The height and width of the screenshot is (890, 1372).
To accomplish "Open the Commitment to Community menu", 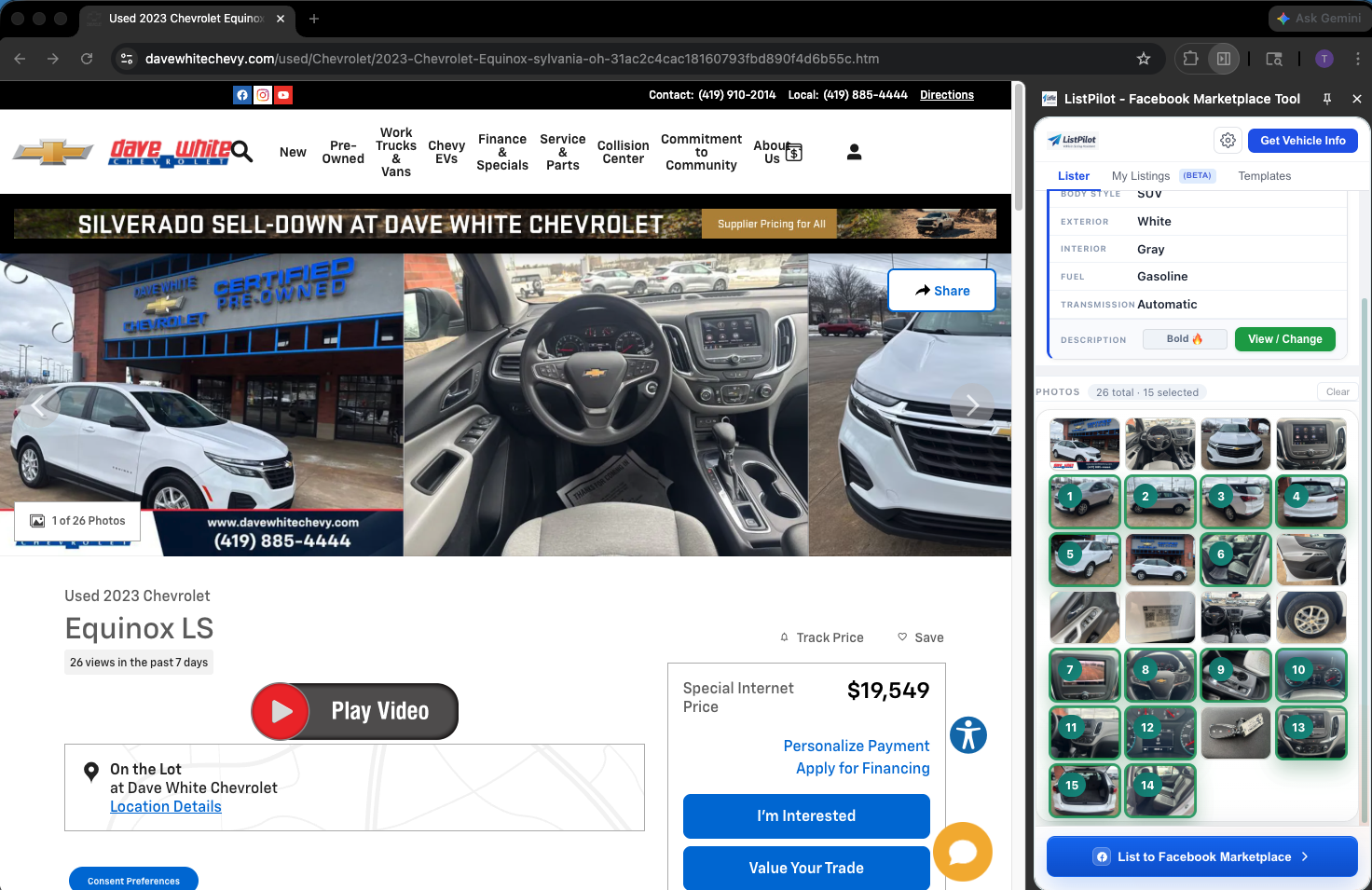I will point(702,152).
